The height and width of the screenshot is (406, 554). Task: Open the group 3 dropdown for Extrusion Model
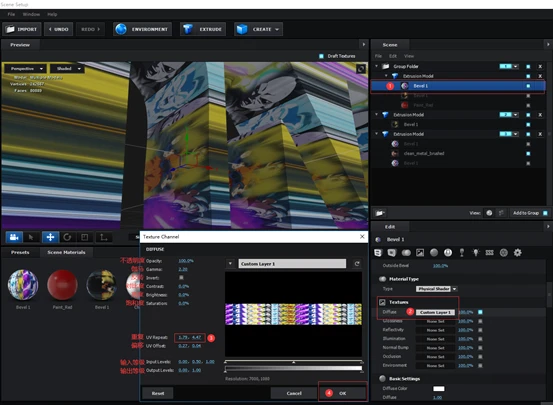(x=516, y=134)
